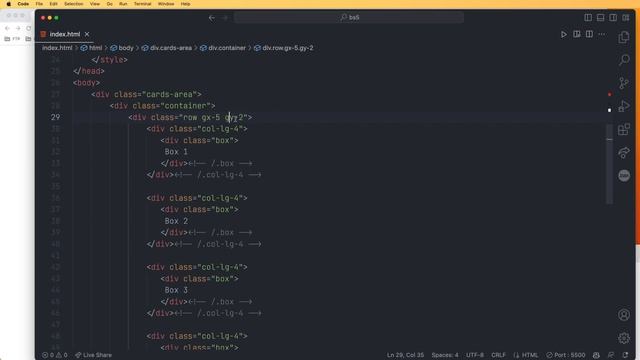Open preview to the side icon

tap(576, 34)
